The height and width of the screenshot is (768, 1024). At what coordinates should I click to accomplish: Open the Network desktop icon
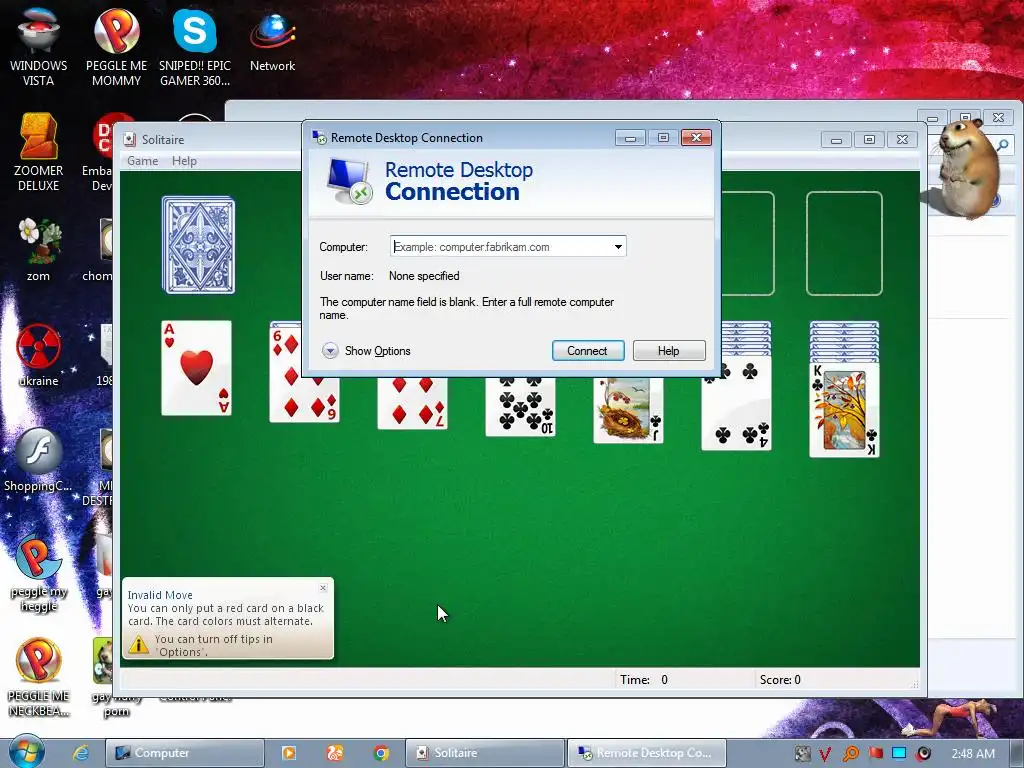272,40
